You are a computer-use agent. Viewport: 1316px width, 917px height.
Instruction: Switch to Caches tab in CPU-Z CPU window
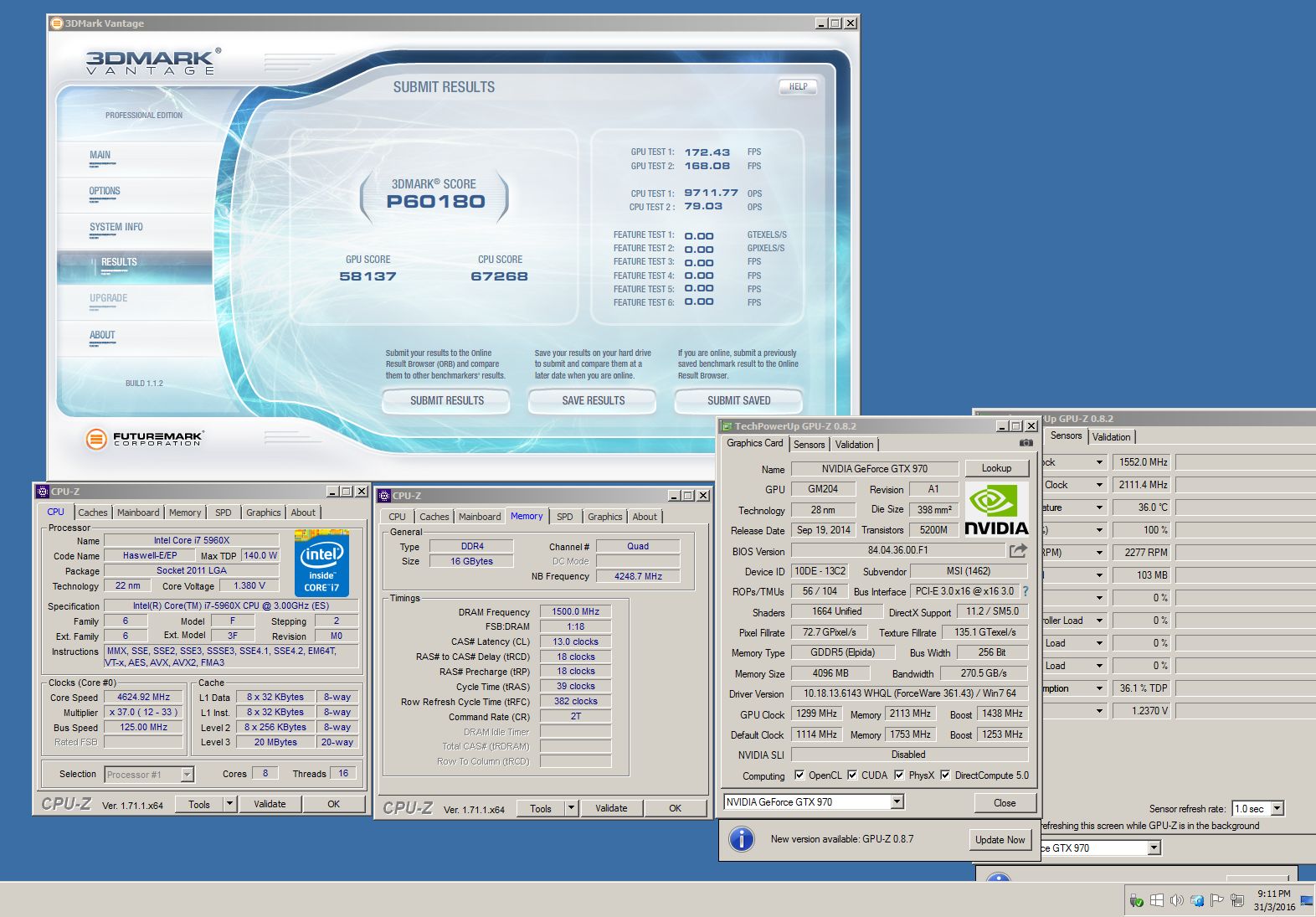(93, 513)
